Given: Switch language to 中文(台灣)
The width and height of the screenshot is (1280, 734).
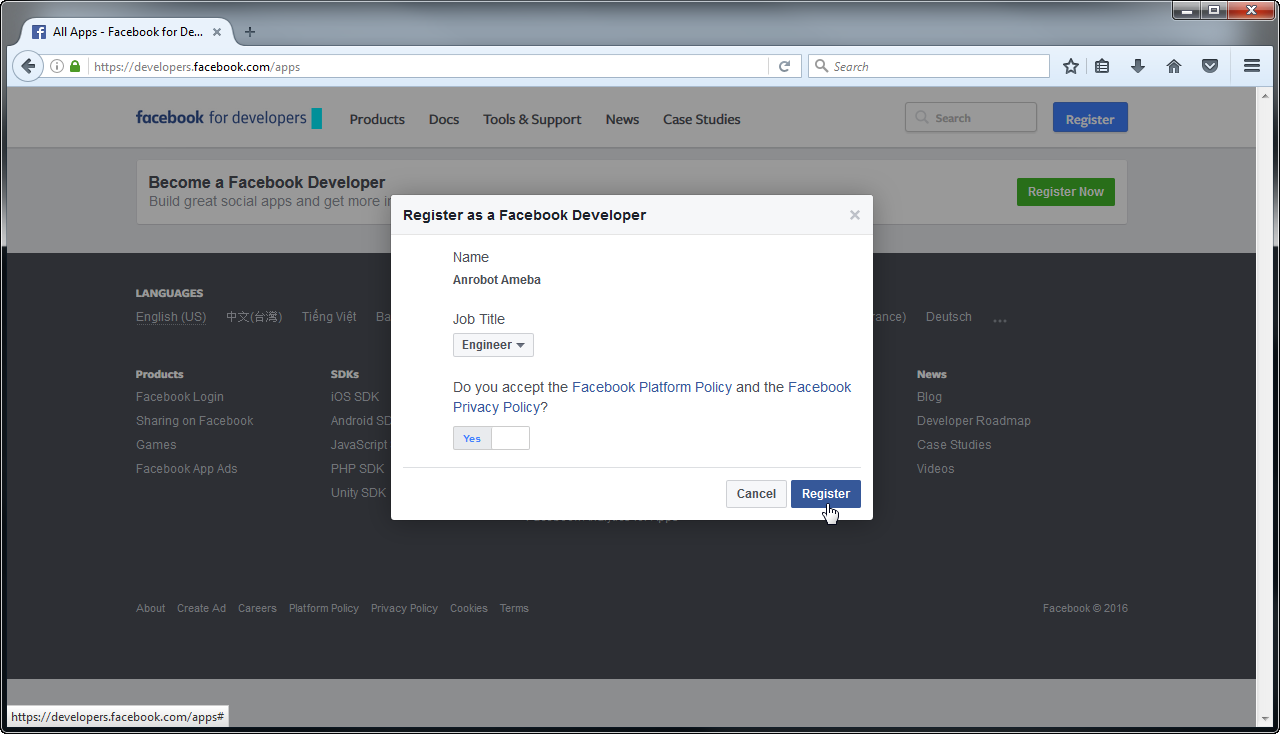Looking at the screenshot, I should point(254,317).
